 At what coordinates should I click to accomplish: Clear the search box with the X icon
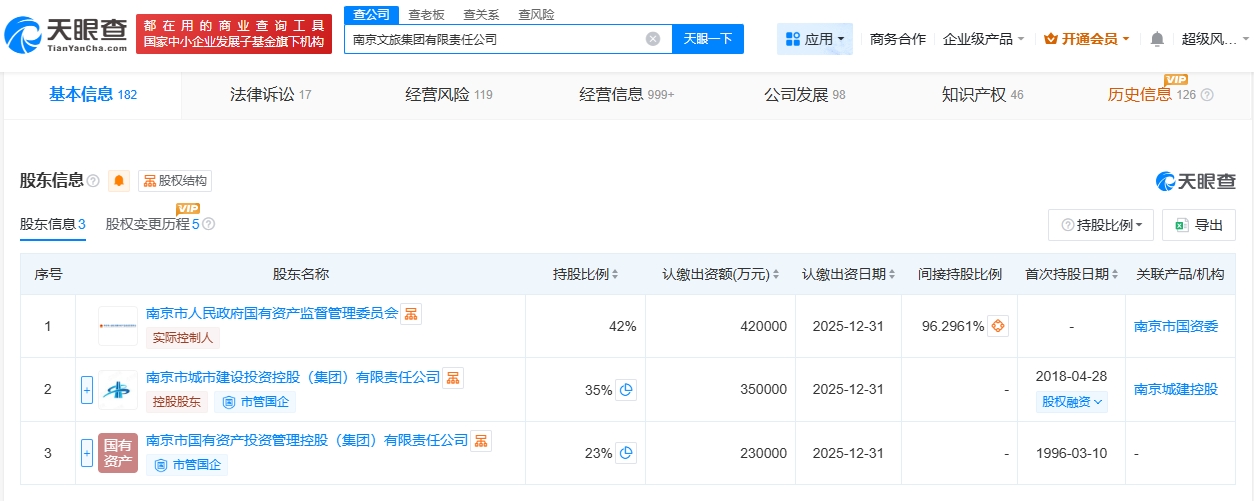tap(653, 39)
